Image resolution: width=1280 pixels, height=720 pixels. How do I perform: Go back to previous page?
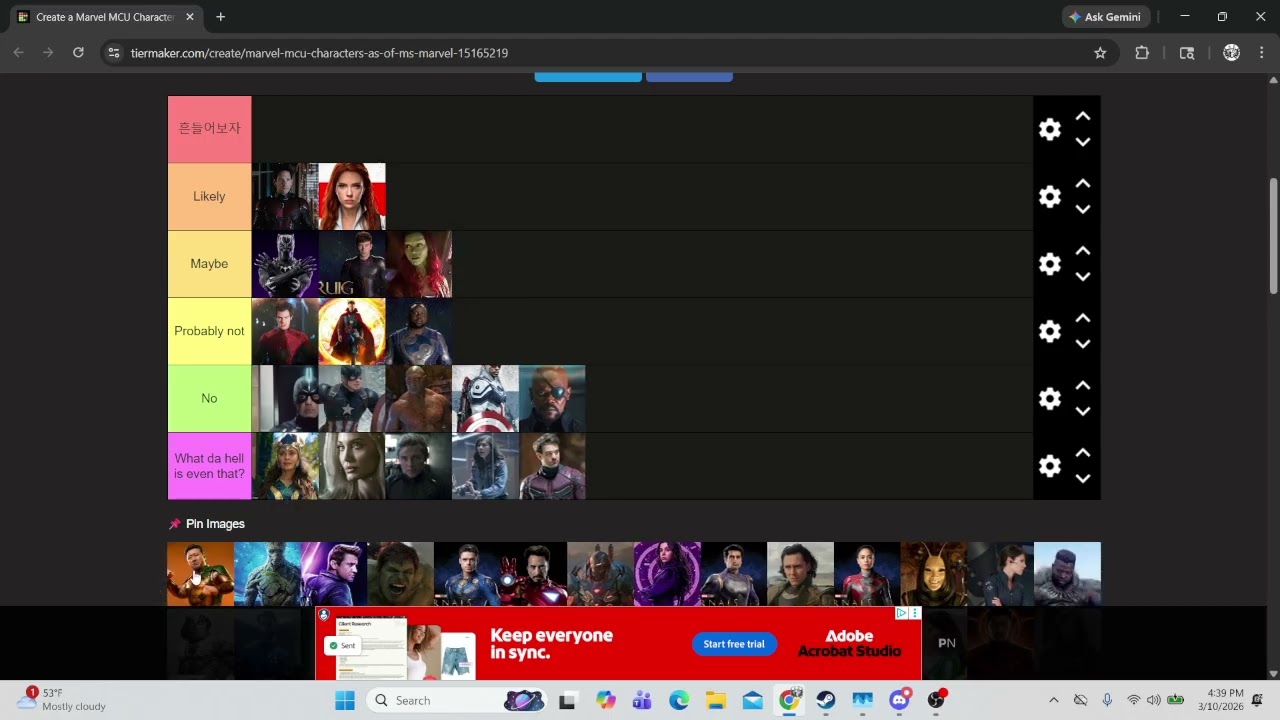[18, 53]
